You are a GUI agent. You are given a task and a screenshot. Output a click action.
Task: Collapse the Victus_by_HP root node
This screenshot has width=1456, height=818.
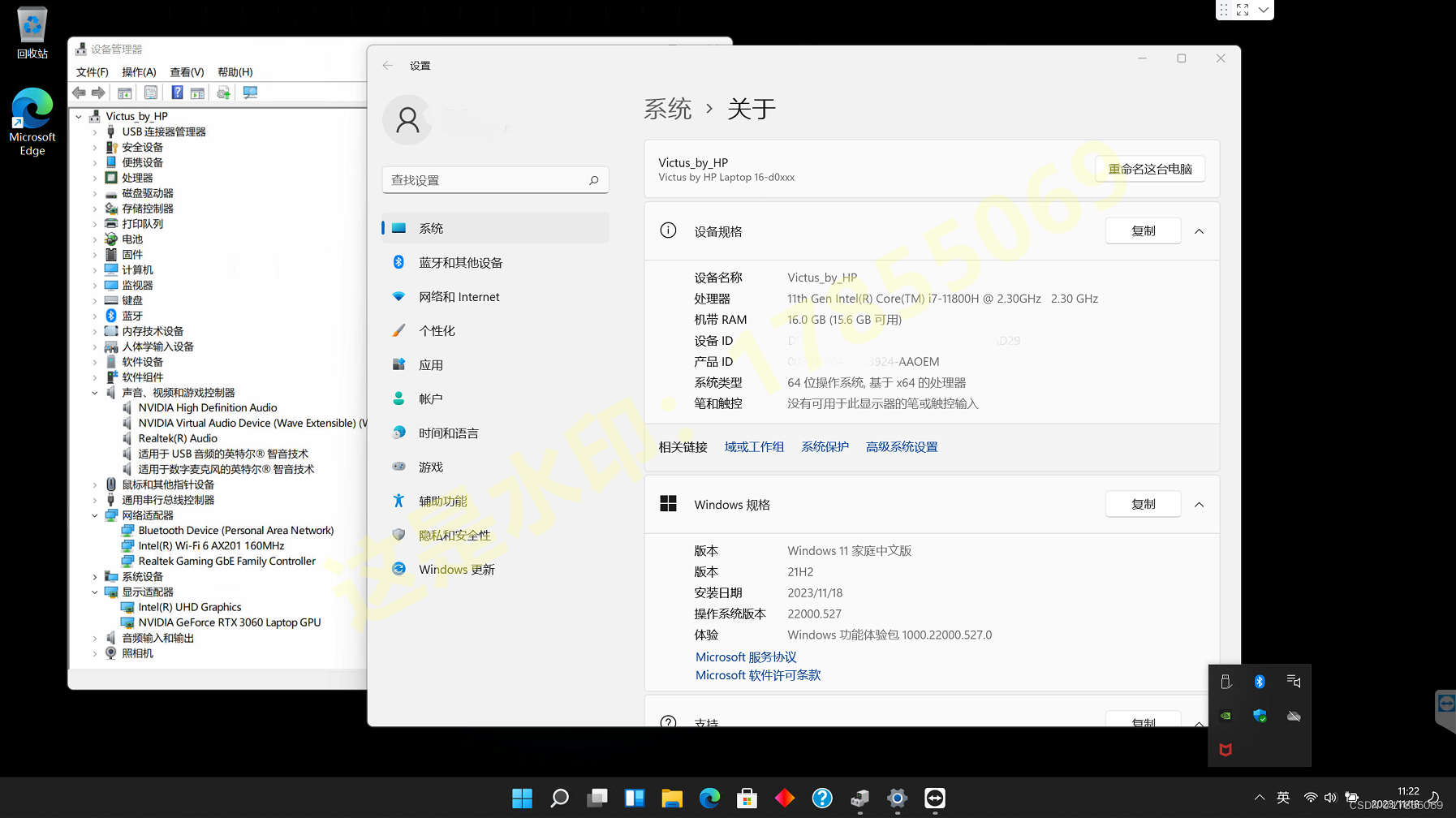pos(79,117)
